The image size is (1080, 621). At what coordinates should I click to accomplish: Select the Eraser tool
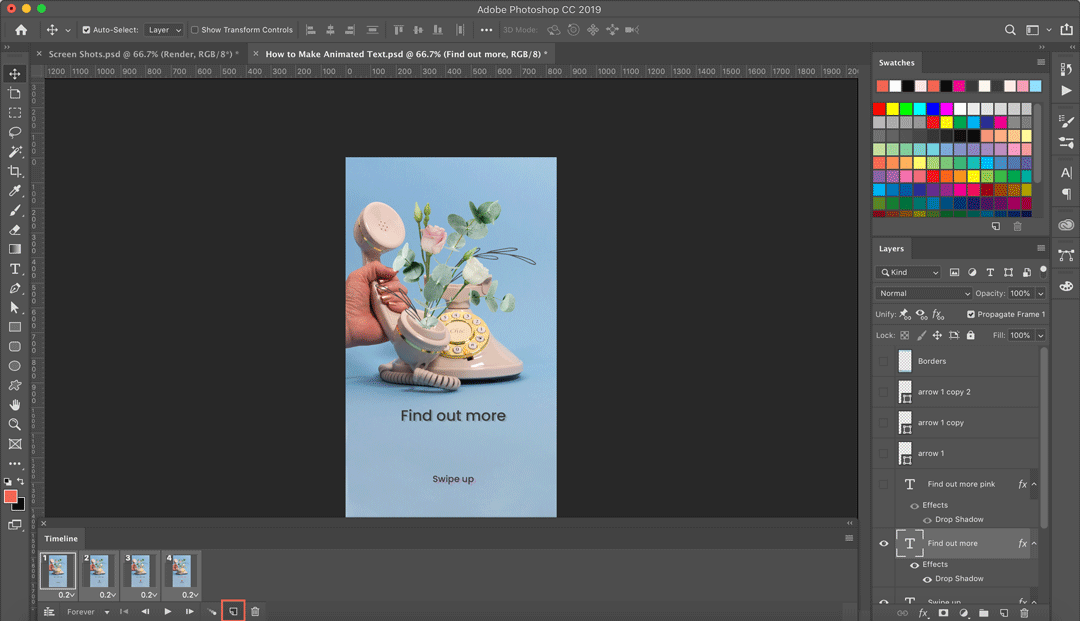click(14, 230)
